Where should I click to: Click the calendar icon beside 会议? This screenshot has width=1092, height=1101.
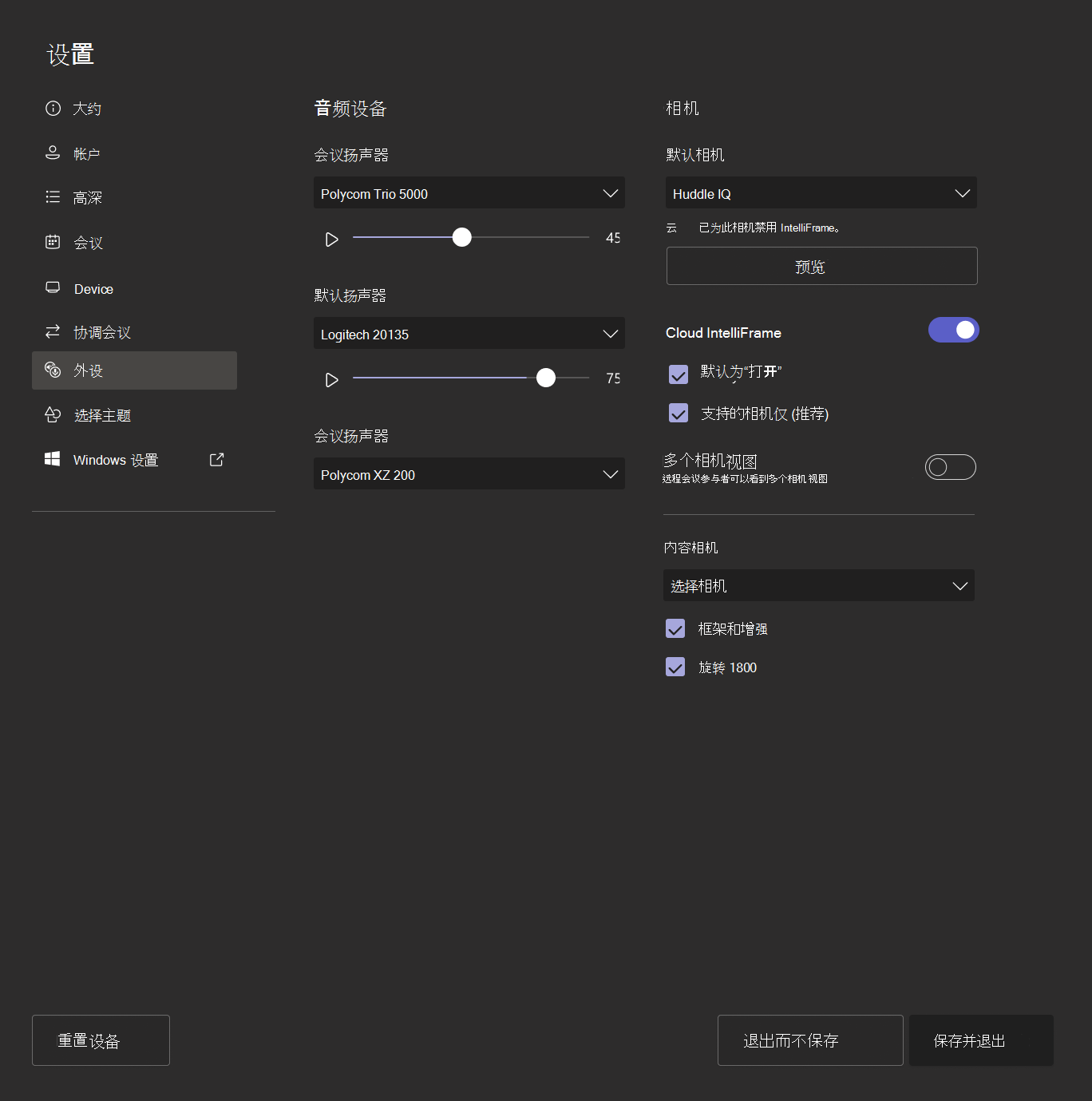[53, 242]
